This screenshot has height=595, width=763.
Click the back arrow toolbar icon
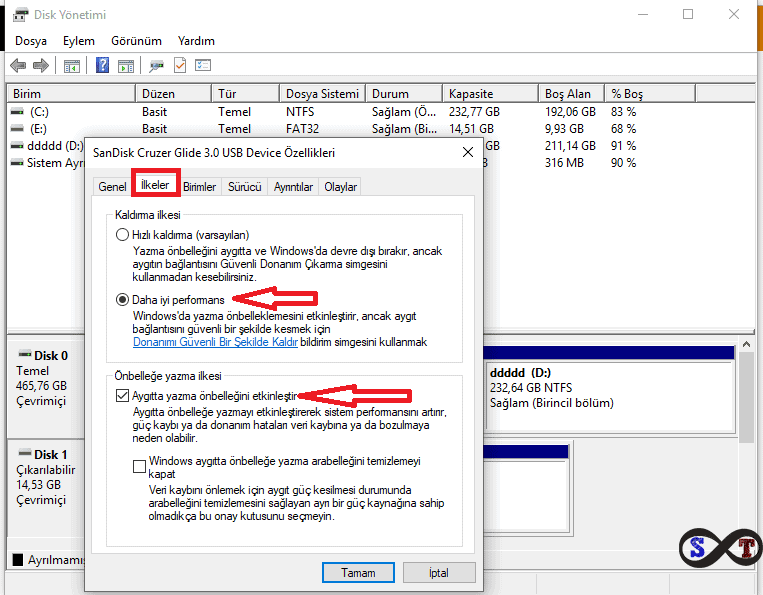18,65
